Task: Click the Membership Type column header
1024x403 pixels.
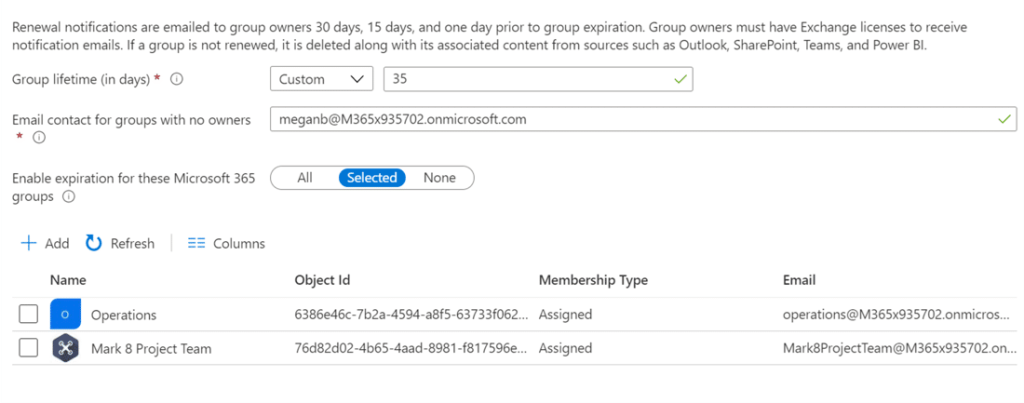Action: coord(593,280)
